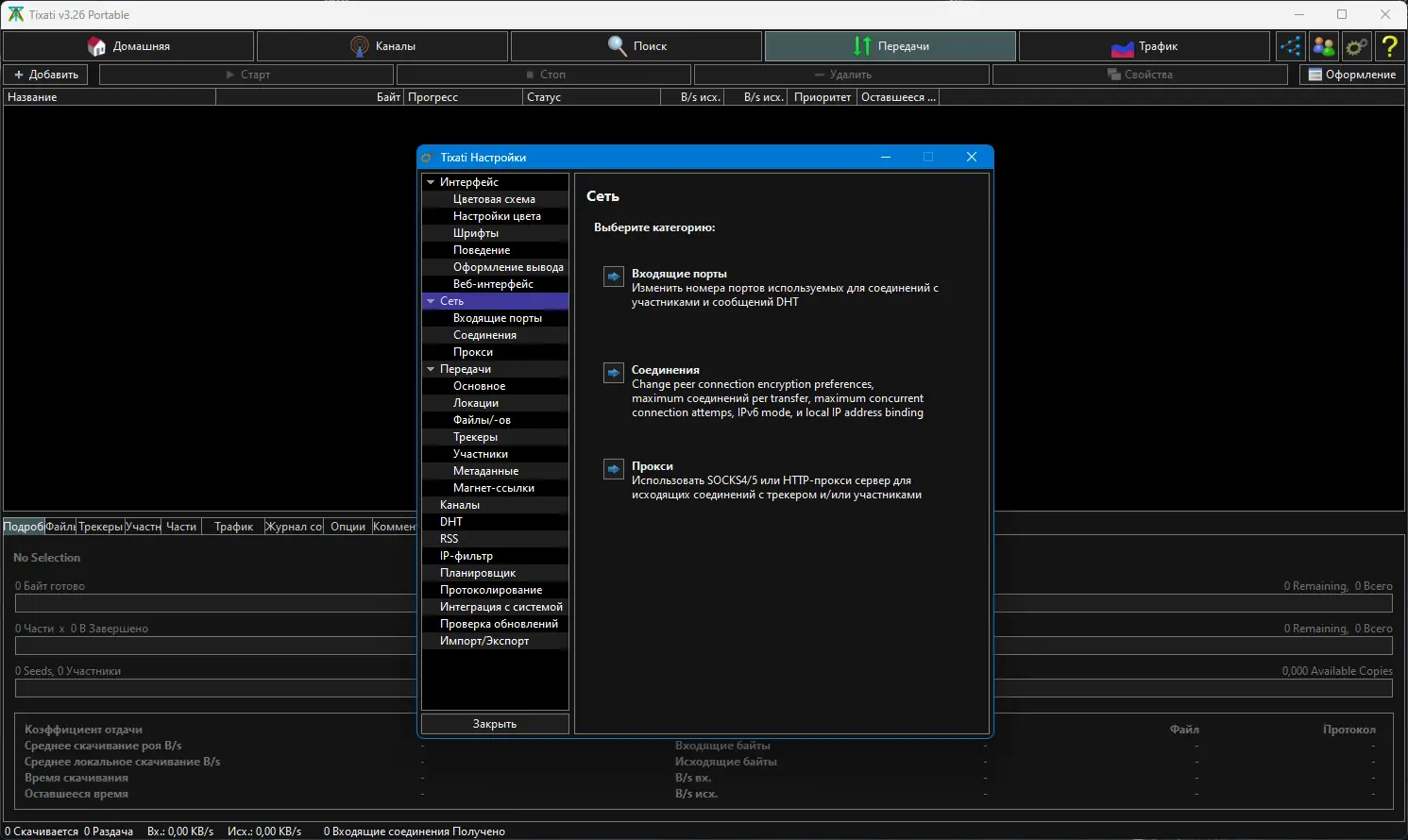Click the yellow question mark help icon

click(1389, 46)
